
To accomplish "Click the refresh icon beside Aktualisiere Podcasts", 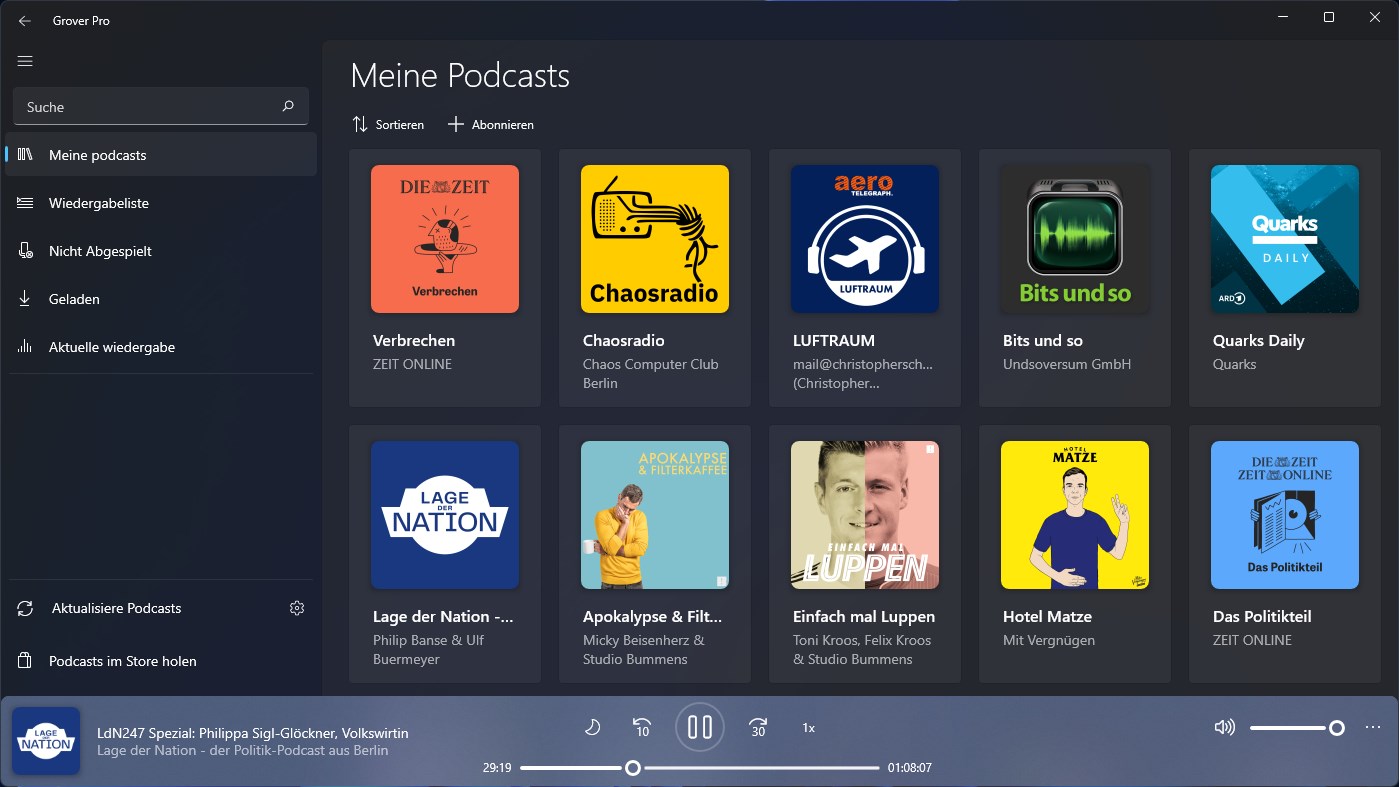I will coord(26,608).
